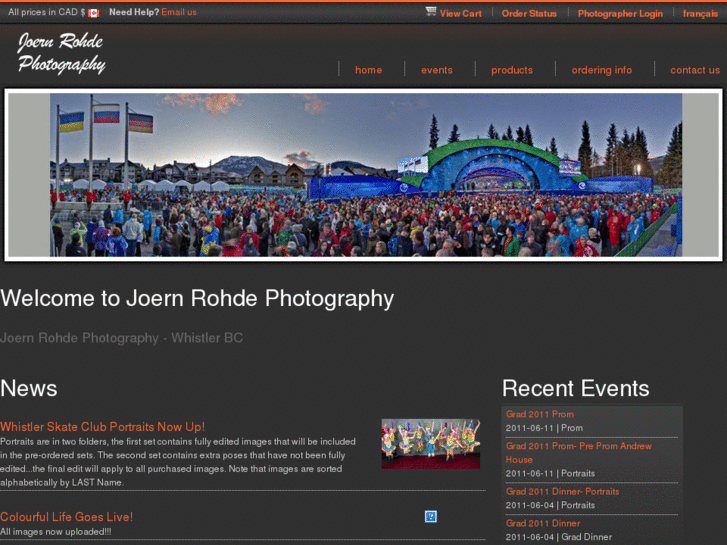Open the ordering info menu item
The image size is (727, 545).
point(601,70)
